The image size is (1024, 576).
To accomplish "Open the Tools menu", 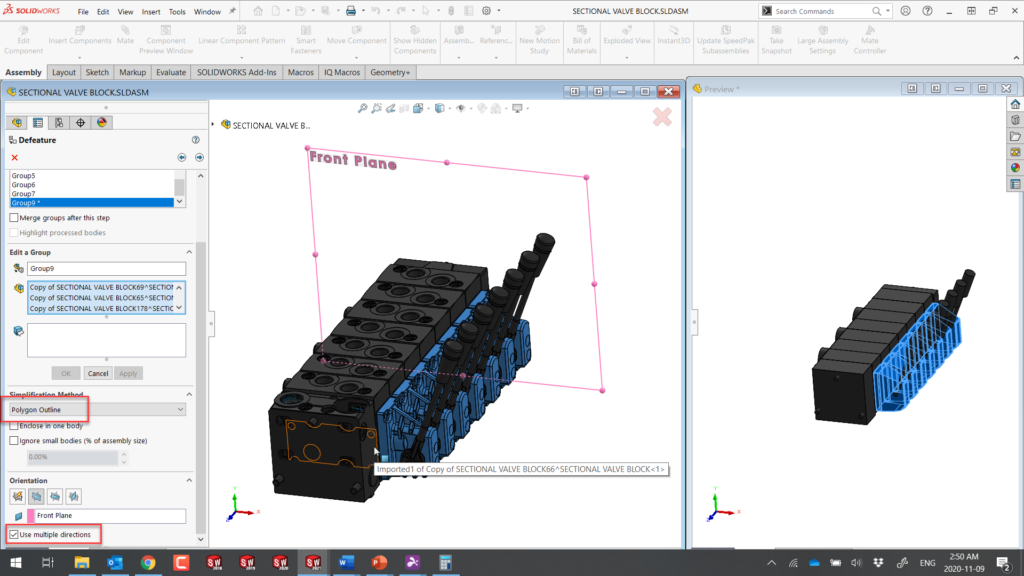I will (x=177, y=12).
